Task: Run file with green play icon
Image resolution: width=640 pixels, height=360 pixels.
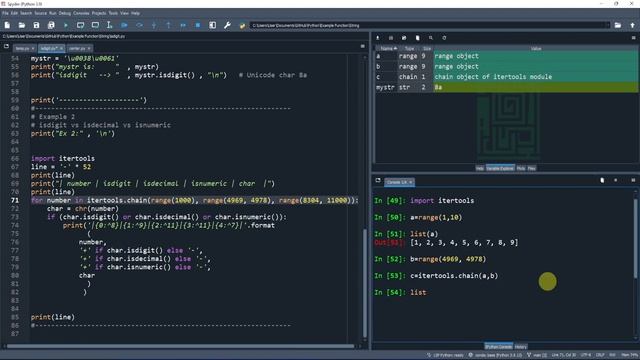Action: (x=66, y=25)
